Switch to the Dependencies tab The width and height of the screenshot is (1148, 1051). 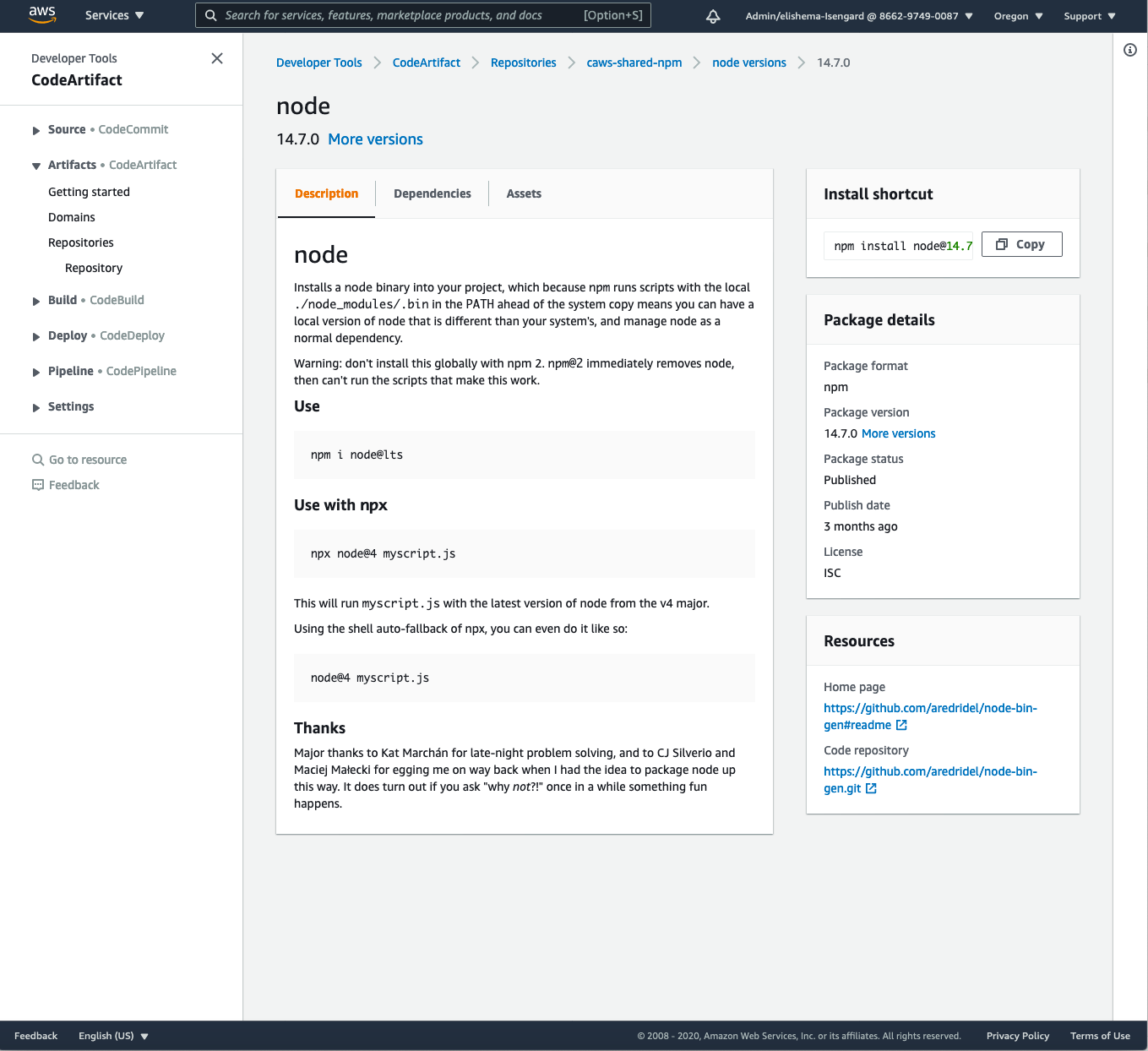(433, 193)
